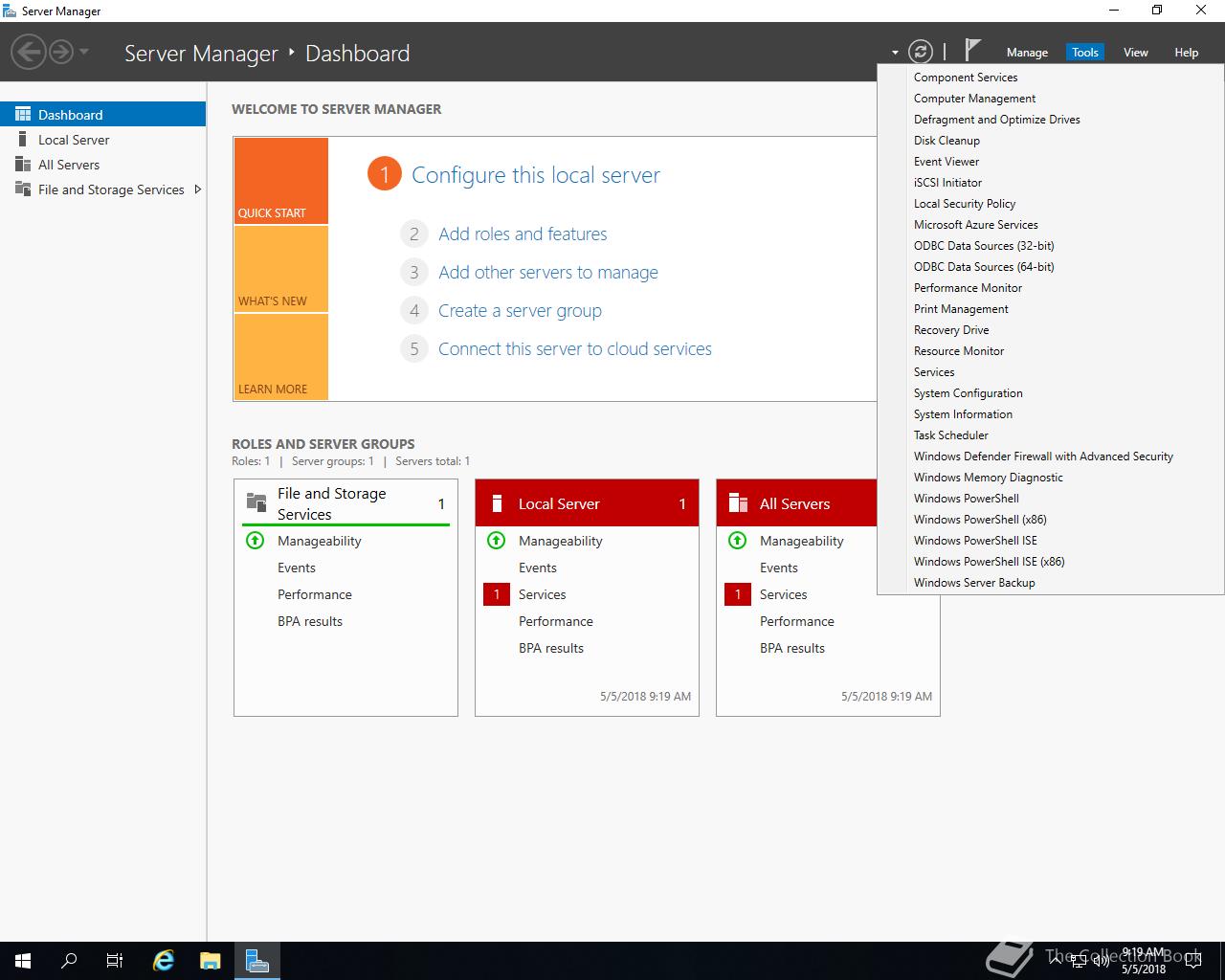Screen dimensions: 1225x980
Task: Select the WHAT'S NEW tile
Action: tap(280, 269)
